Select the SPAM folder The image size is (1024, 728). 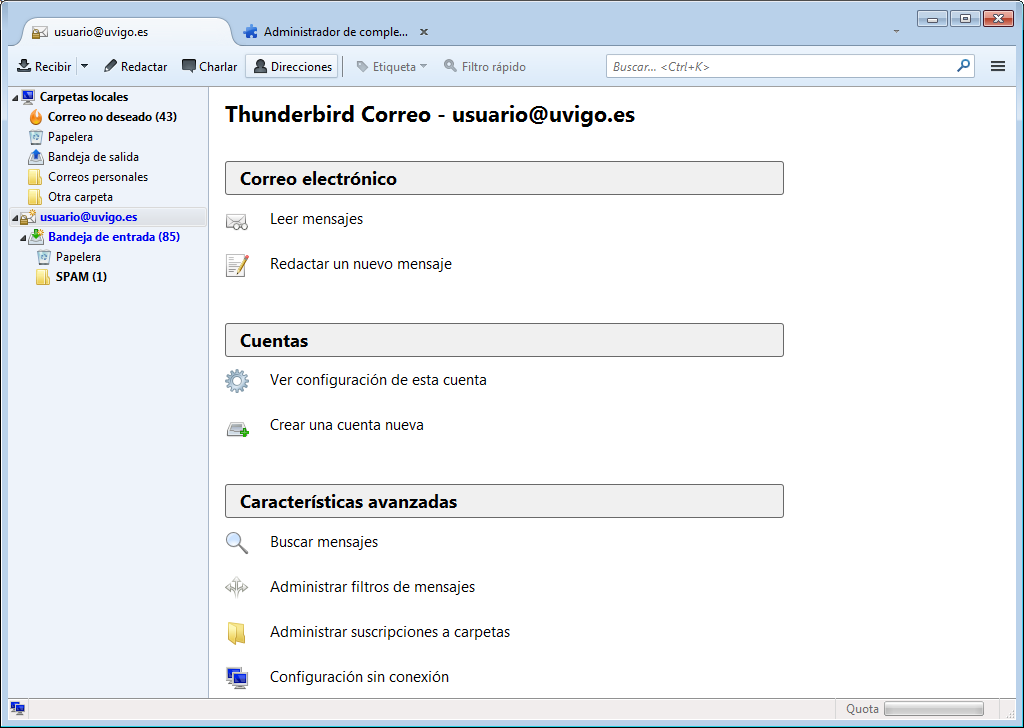81,277
